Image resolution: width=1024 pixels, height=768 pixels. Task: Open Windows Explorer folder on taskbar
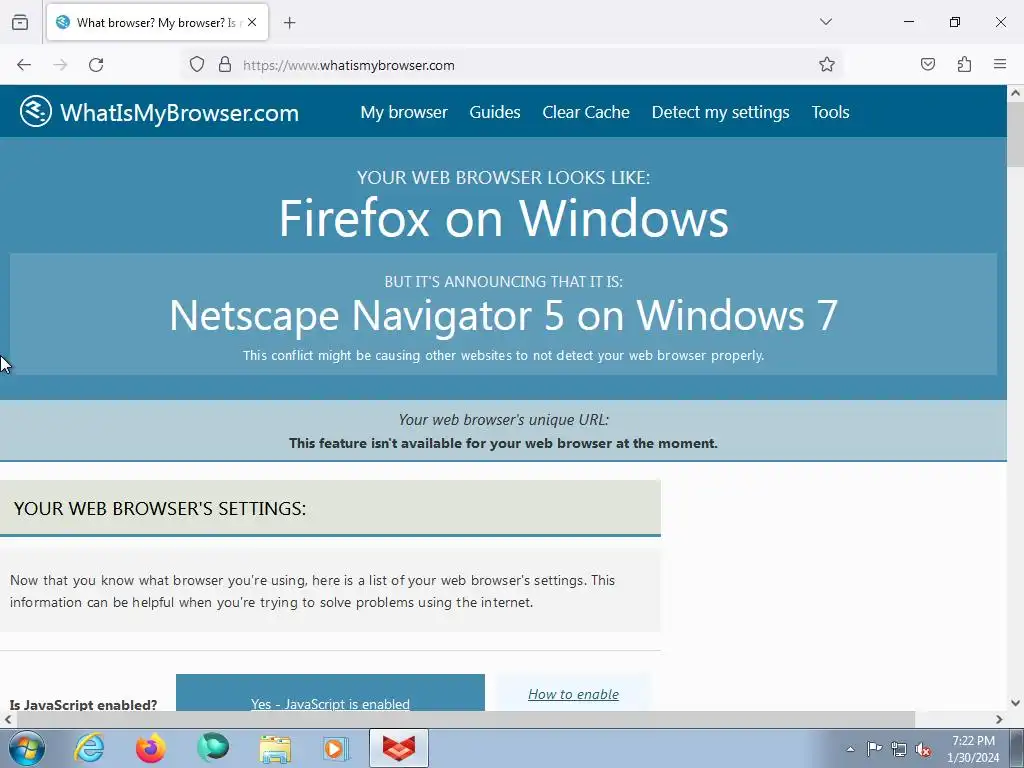[275, 748]
